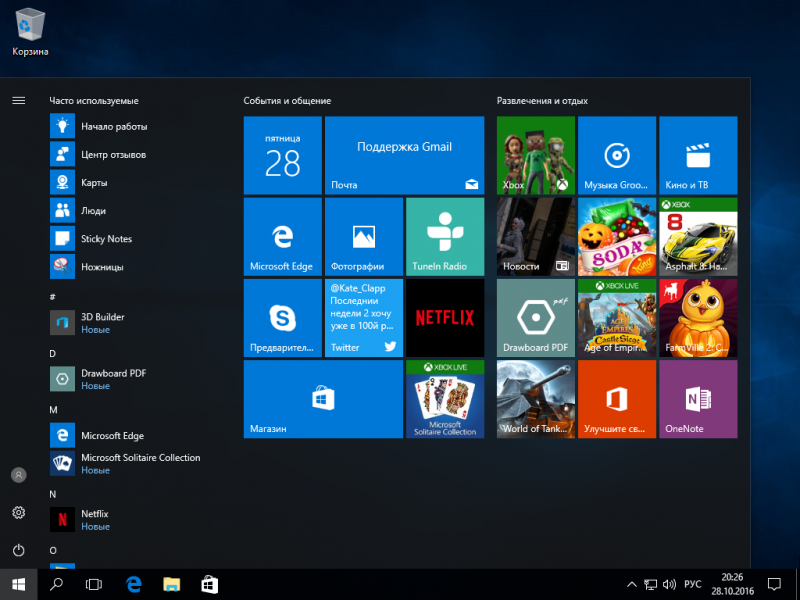Click the D letter header

tap(53, 354)
